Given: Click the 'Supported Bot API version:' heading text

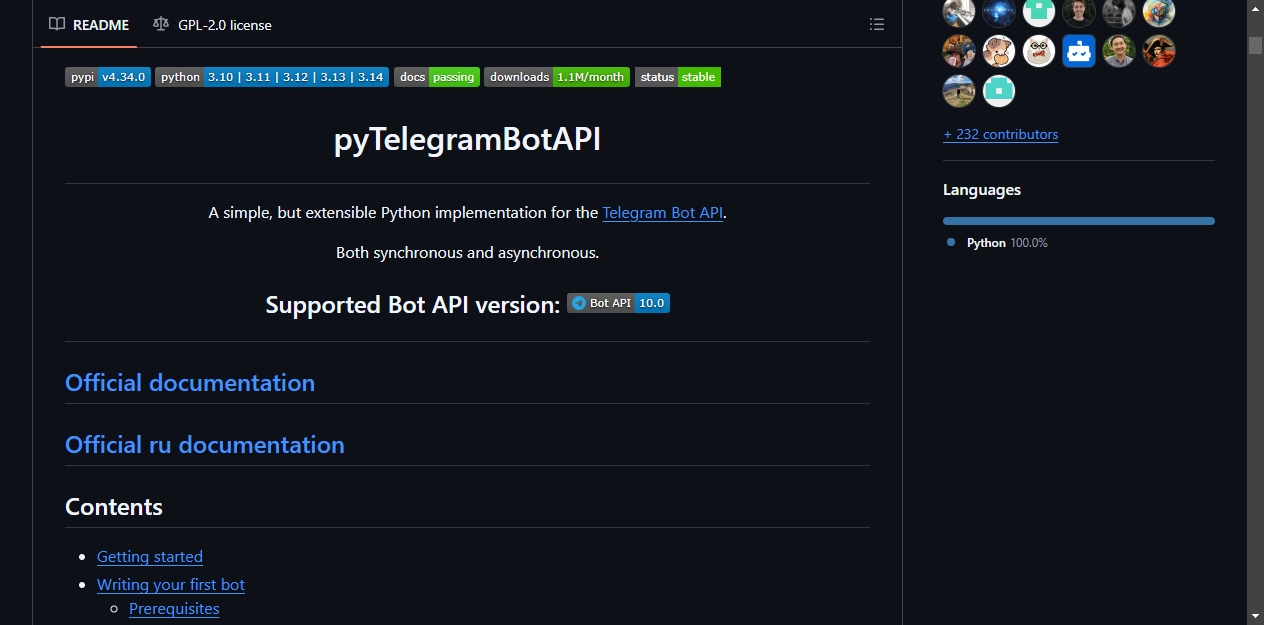Looking at the screenshot, I should [412, 305].
